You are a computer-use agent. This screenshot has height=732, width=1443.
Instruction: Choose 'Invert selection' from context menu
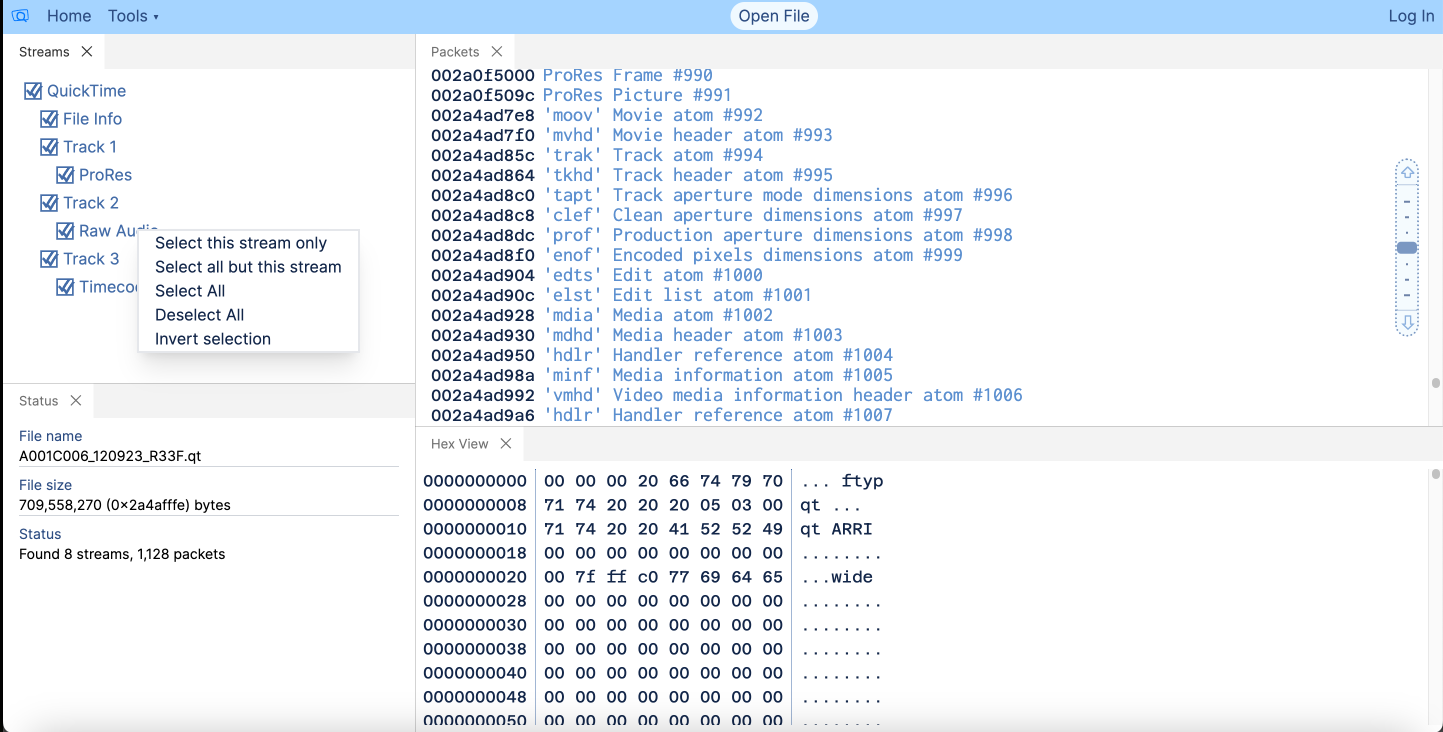211,339
